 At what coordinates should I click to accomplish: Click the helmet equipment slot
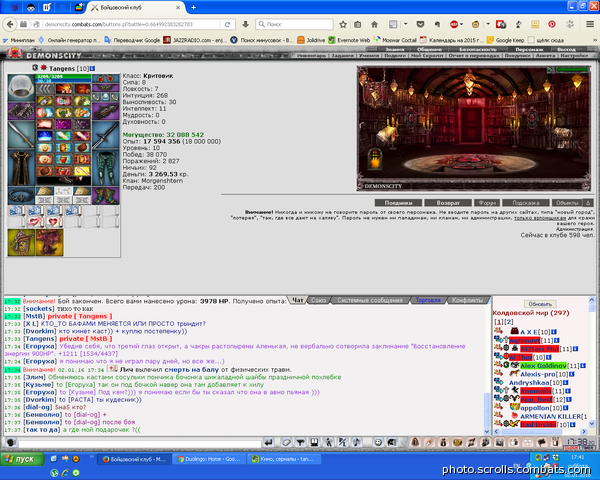pos(21,87)
